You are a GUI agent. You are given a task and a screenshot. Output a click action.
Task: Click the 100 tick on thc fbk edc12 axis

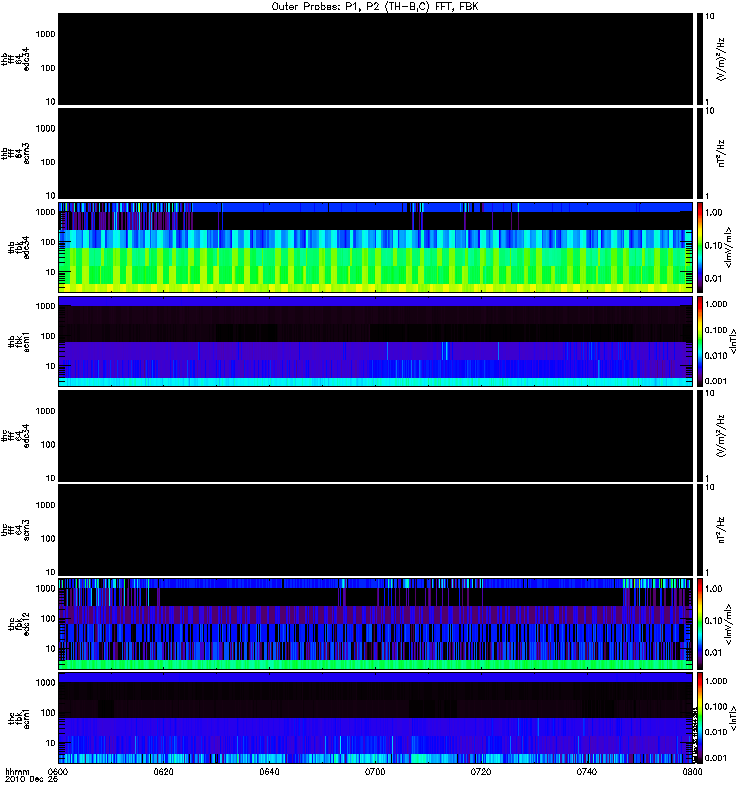[47, 619]
